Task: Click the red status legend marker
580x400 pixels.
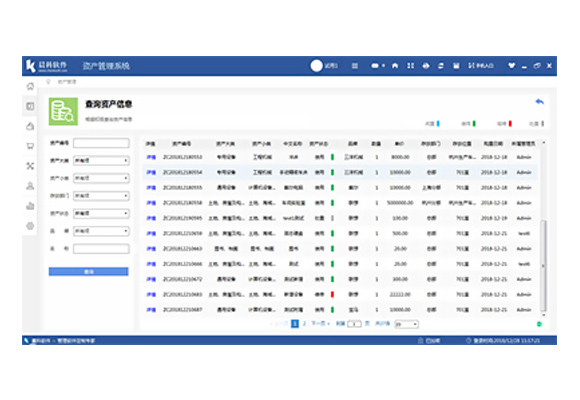Action: tap(510, 124)
